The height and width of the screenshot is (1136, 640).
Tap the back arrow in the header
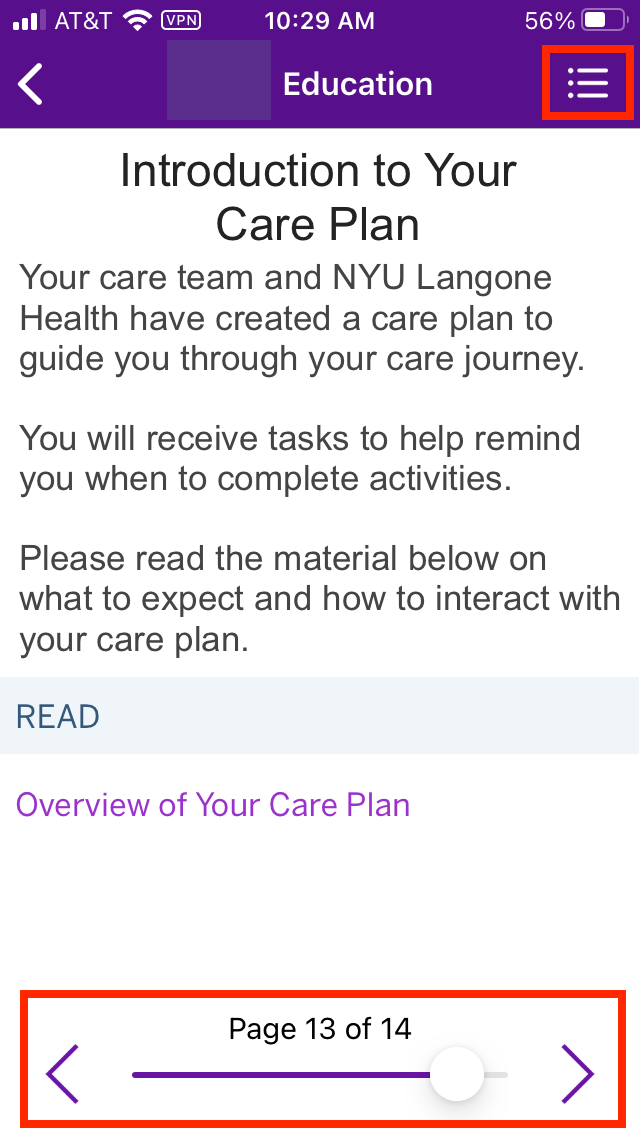(32, 84)
